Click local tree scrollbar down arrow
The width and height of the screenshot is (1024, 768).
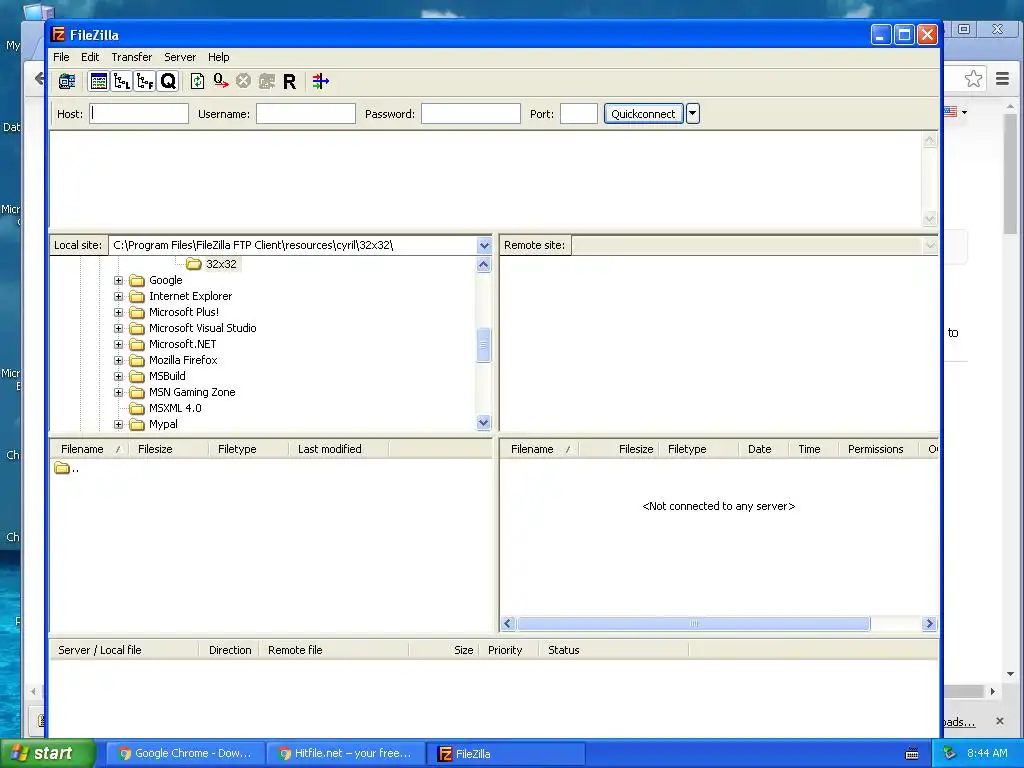pos(483,423)
